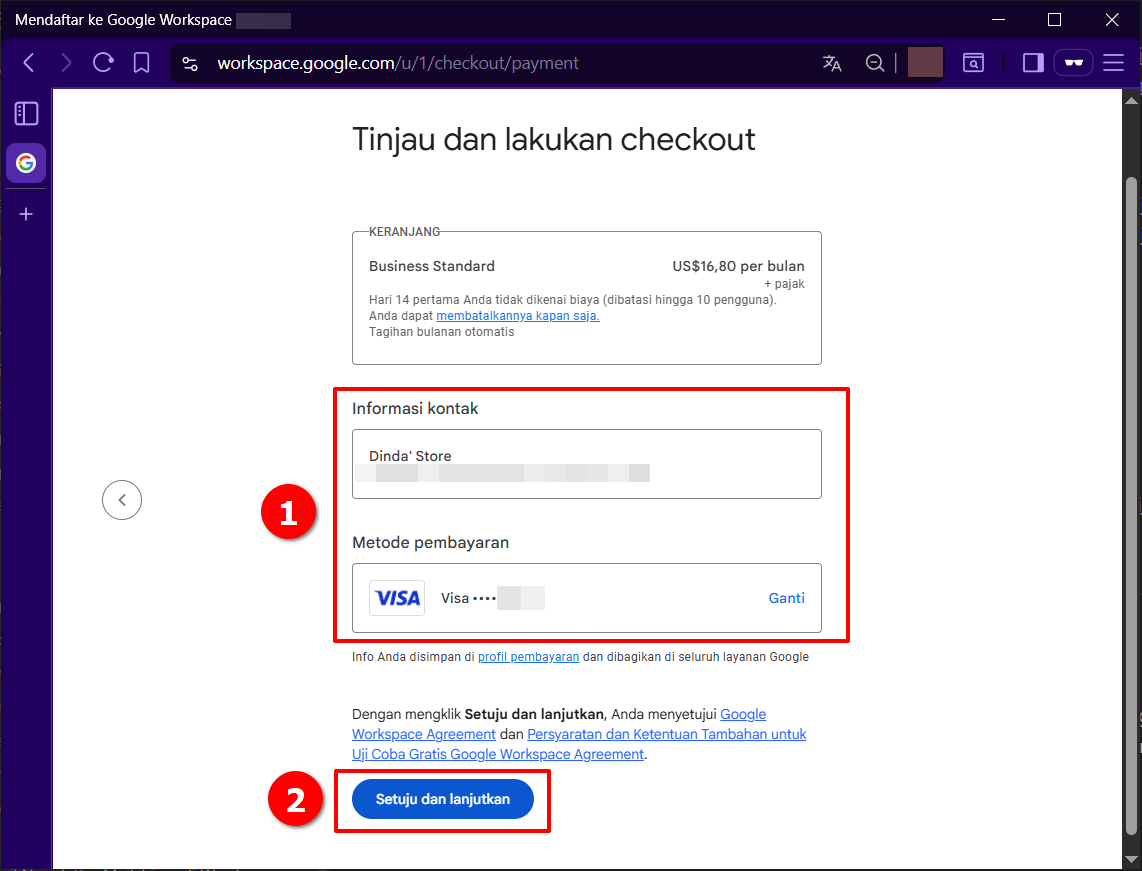Image resolution: width=1142 pixels, height=871 pixels.
Task: Open a new tab with plus icon
Action: 26,214
